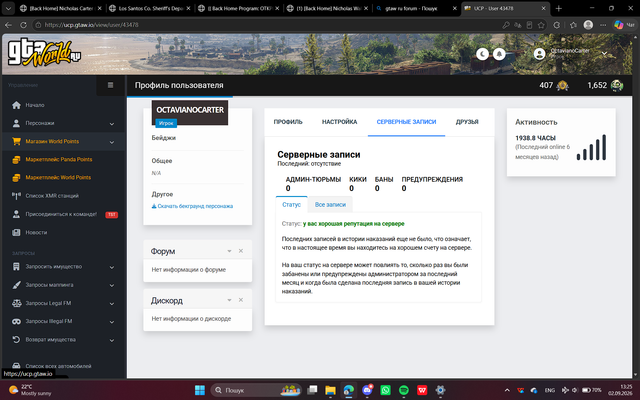The width and height of the screenshot is (640, 400).
Task: Click the Запросы Legal FM scales icon
Action: pos(16,303)
